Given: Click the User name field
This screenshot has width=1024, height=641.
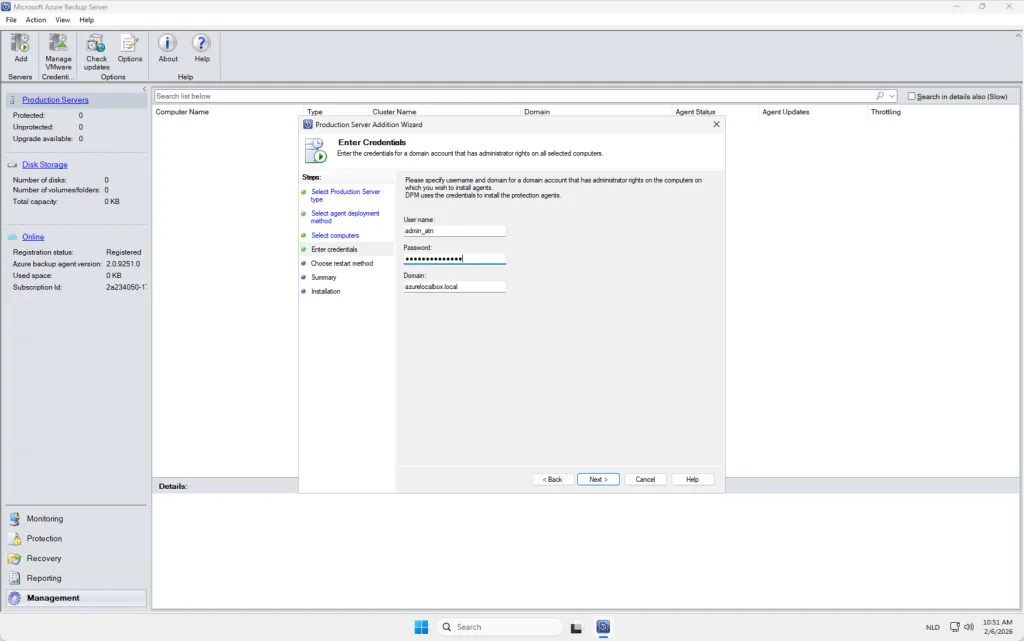Looking at the screenshot, I should (x=454, y=231).
